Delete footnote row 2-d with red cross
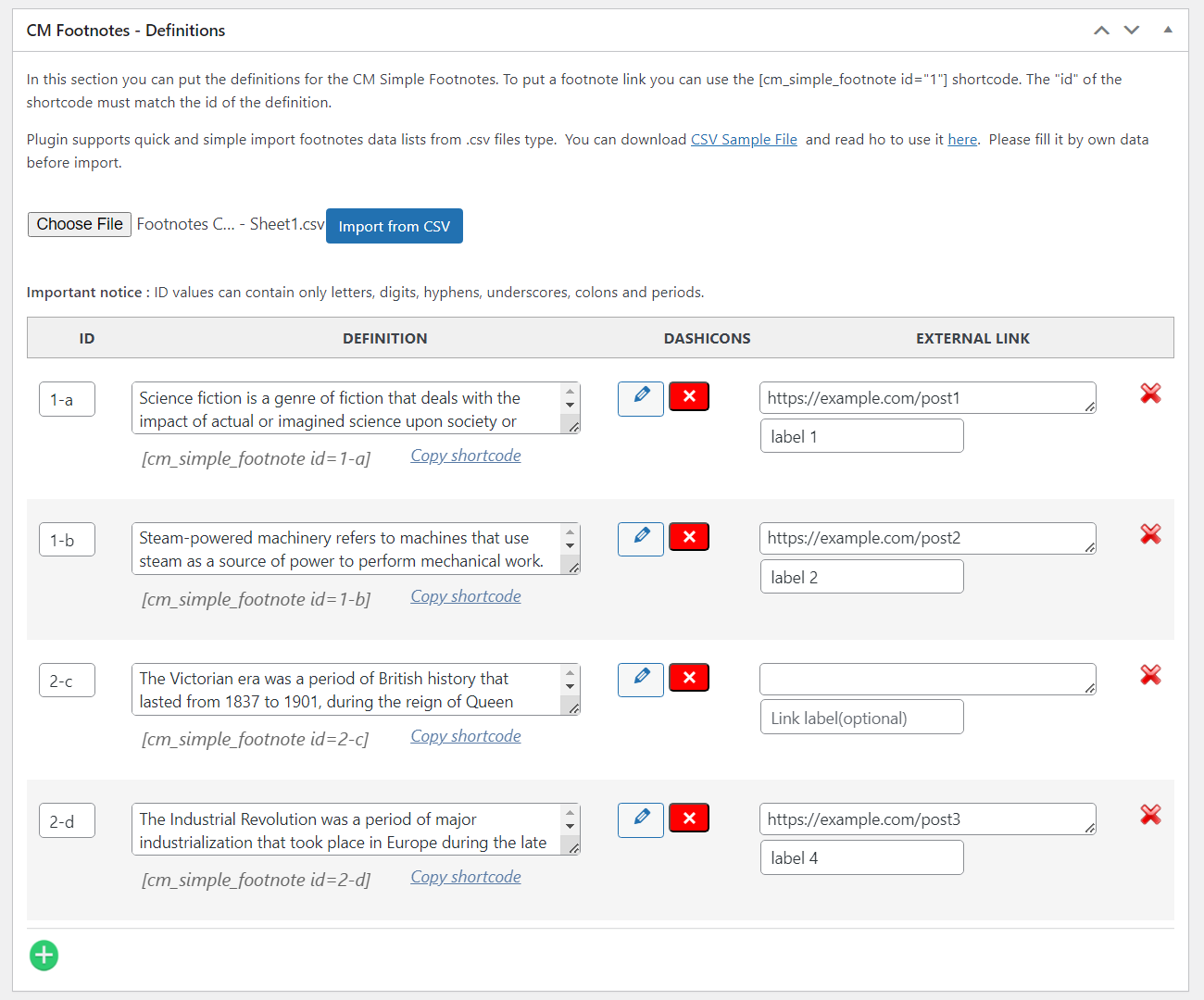The width and height of the screenshot is (1204, 1000). coord(1150,815)
